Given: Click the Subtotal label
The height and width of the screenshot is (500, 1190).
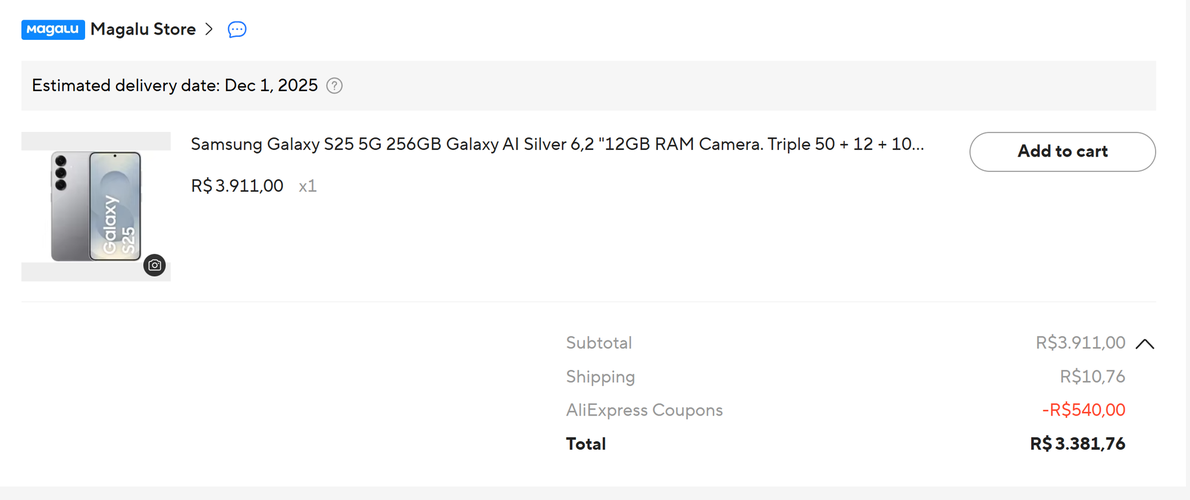Looking at the screenshot, I should 599,343.
